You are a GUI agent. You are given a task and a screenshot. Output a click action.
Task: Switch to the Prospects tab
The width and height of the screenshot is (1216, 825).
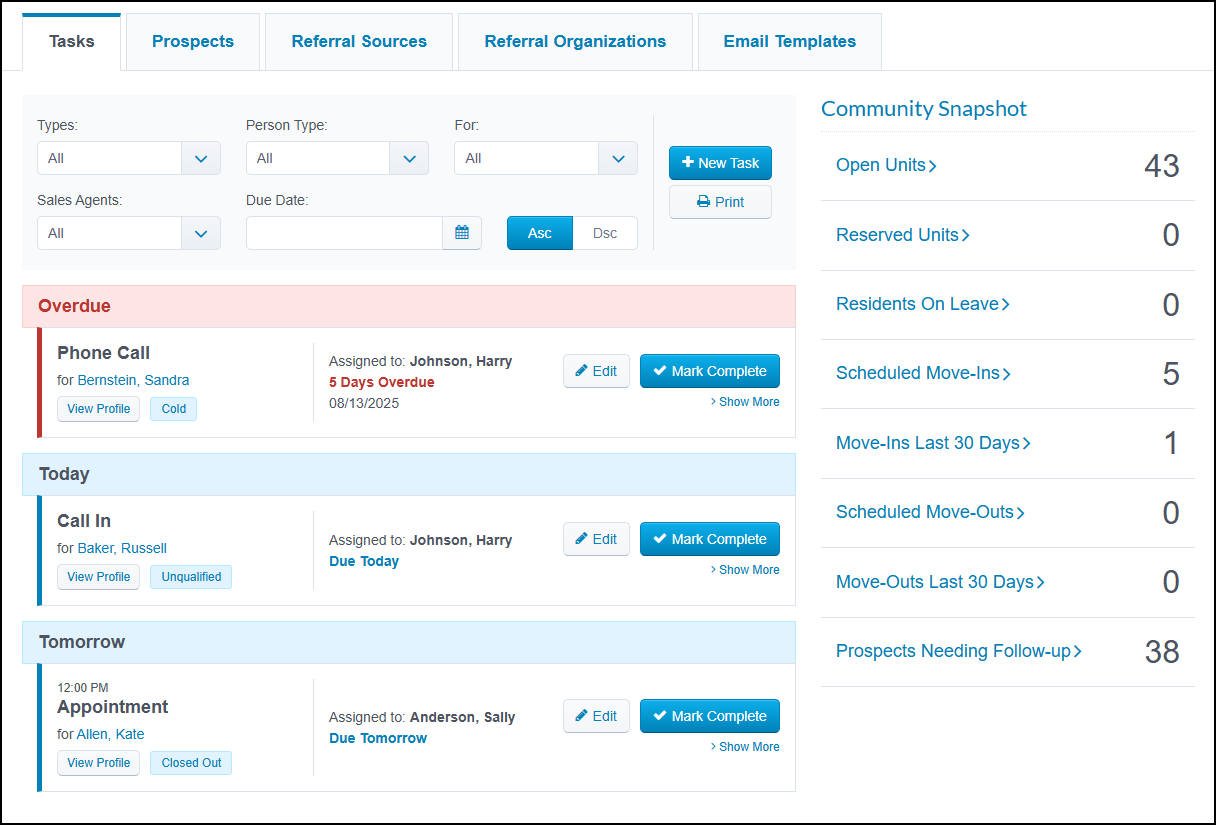(192, 41)
